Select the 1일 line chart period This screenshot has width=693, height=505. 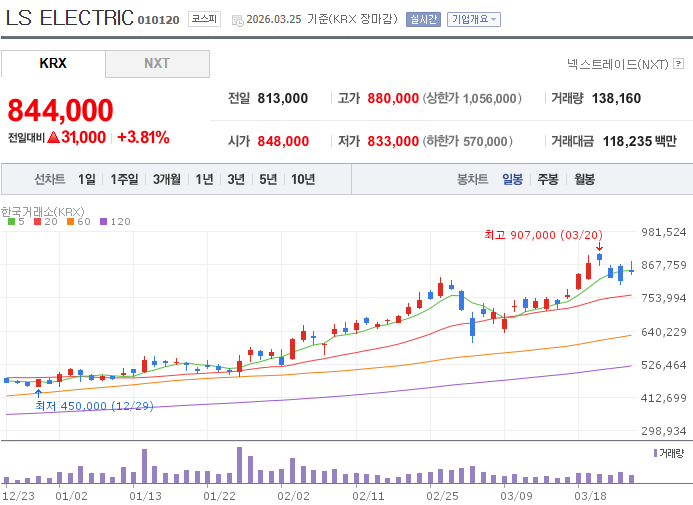pyautogui.click(x=87, y=179)
